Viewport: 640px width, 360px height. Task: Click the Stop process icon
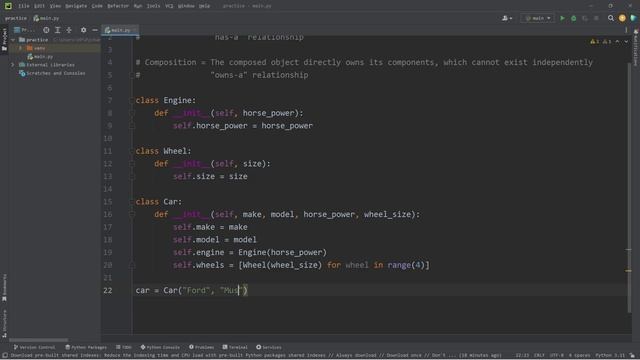click(596, 18)
